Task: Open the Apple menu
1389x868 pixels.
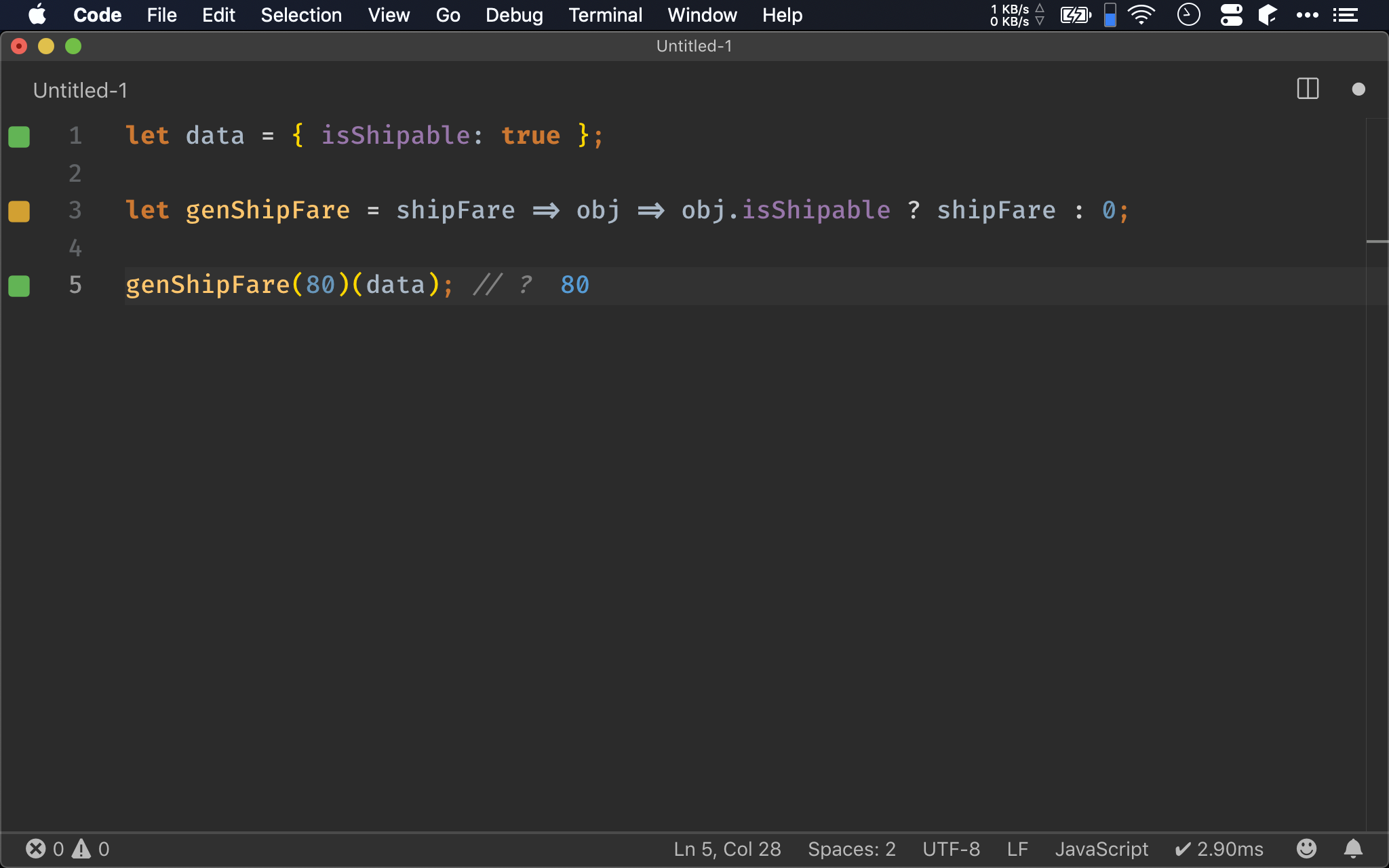Action: pos(37,14)
